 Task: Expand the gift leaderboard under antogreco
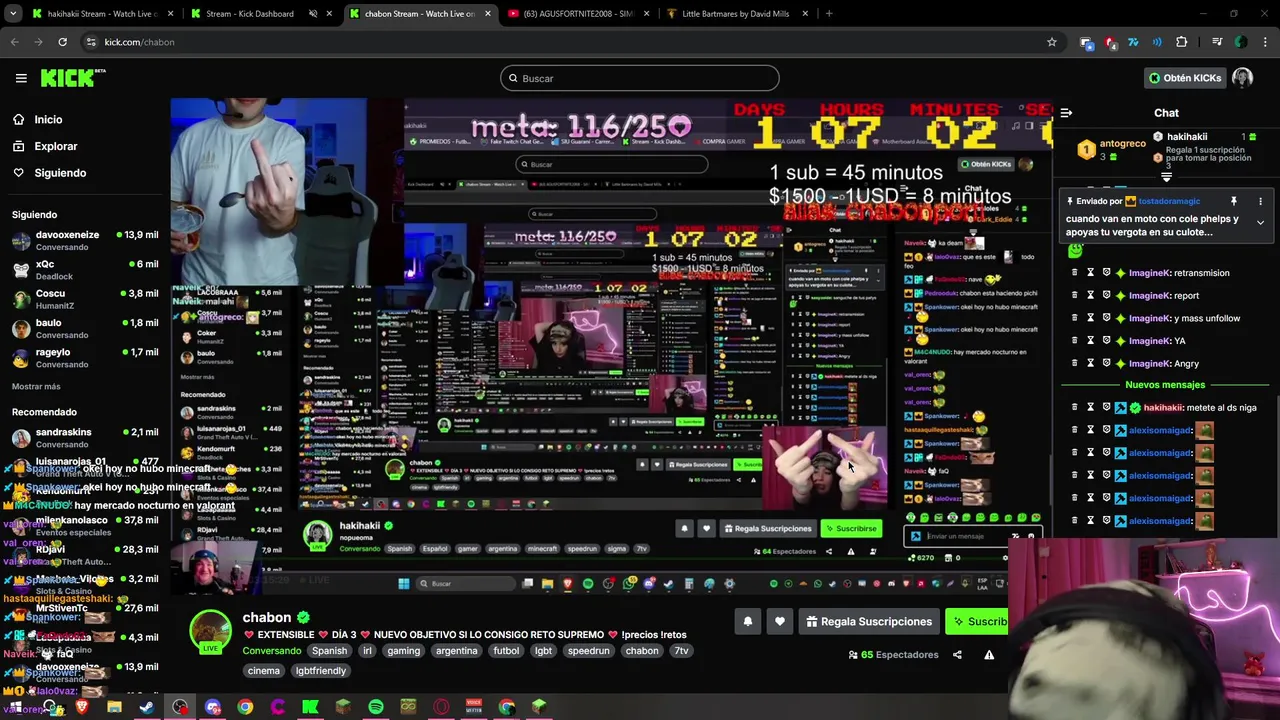tap(1166, 177)
